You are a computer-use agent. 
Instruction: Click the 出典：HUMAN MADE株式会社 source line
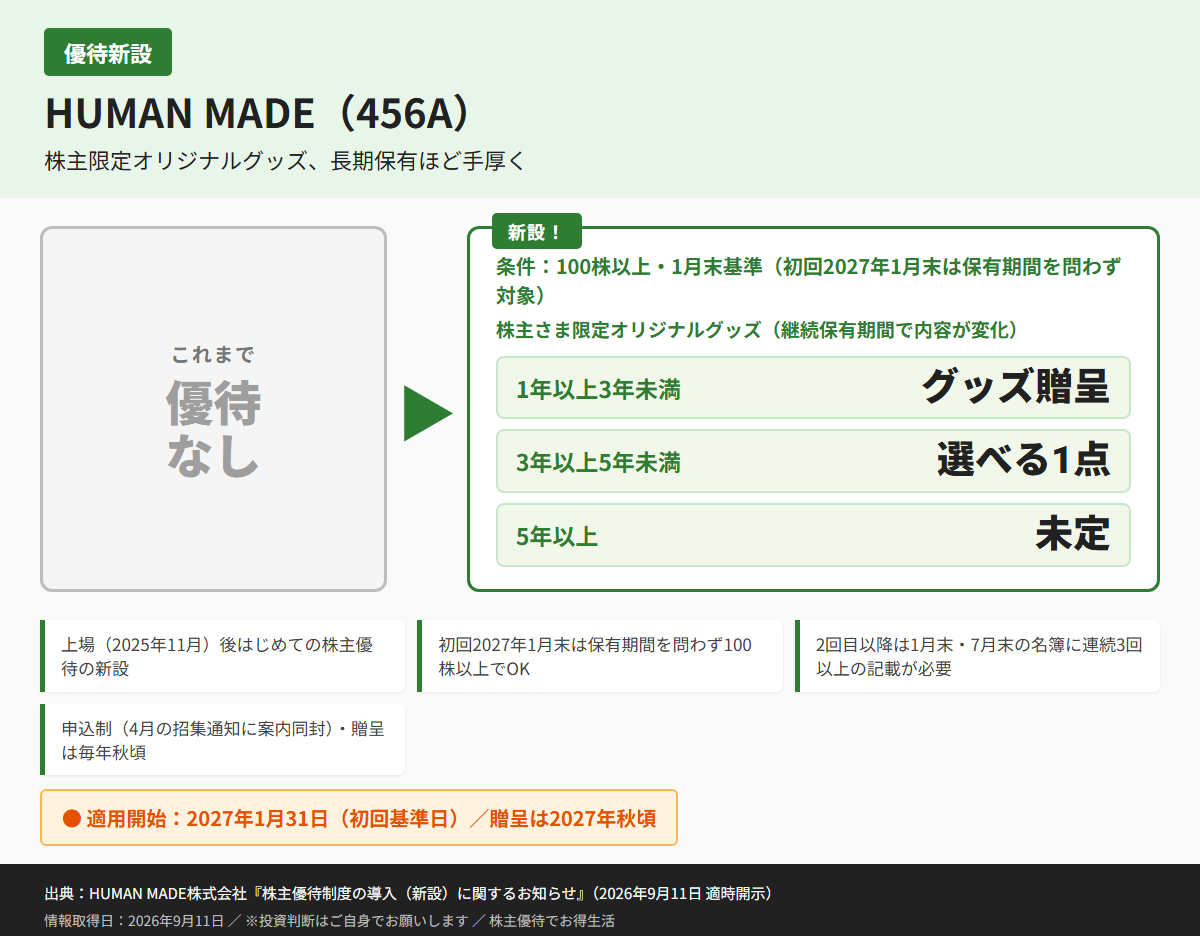(408, 893)
